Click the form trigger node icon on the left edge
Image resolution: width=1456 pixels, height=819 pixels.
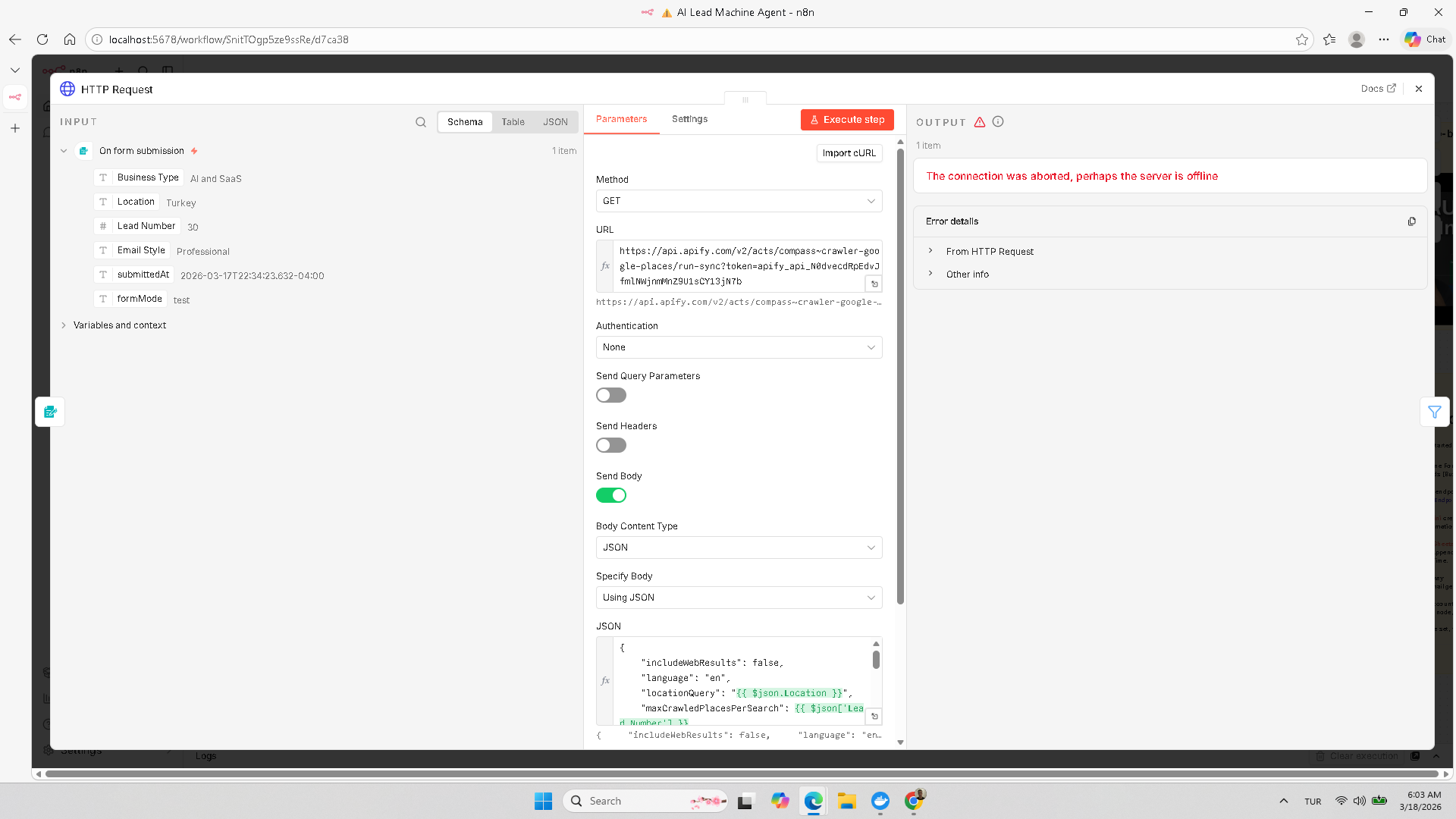[50, 412]
